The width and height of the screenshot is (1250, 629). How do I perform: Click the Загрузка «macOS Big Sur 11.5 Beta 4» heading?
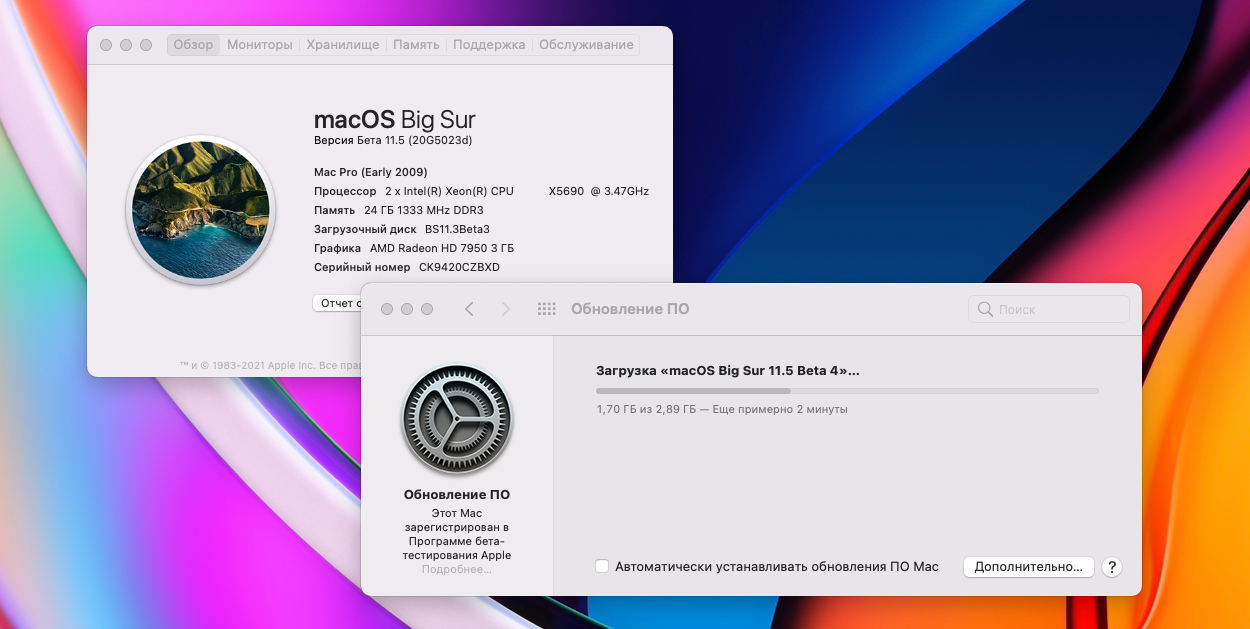coord(728,370)
